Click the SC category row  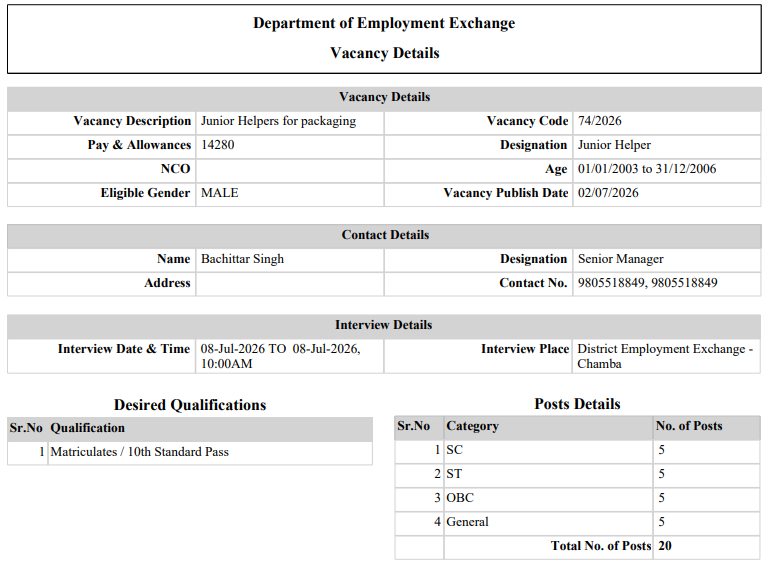point(578,450)
